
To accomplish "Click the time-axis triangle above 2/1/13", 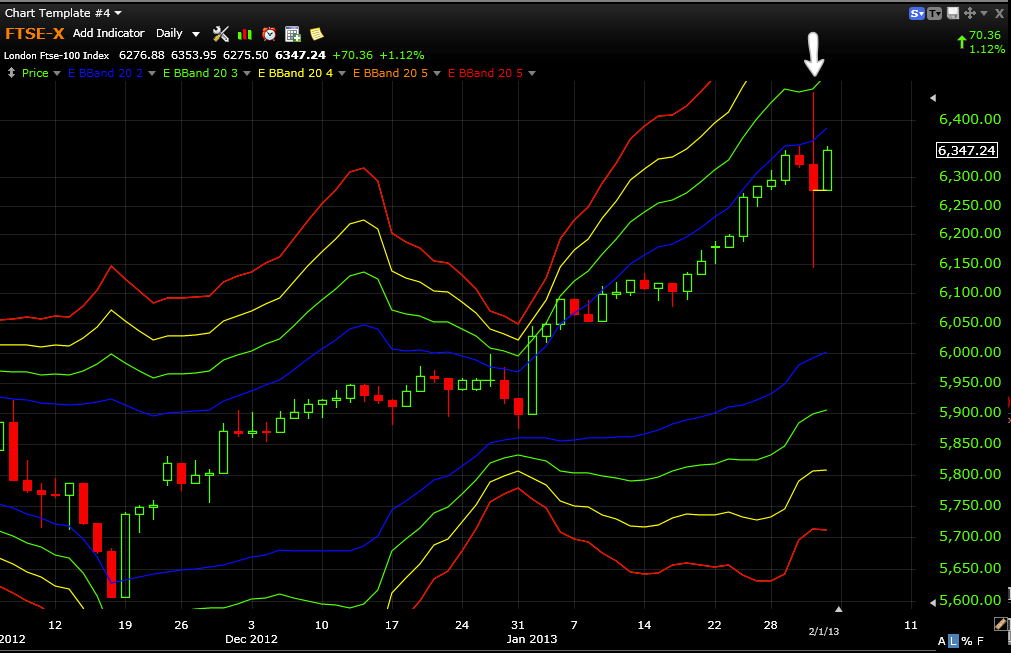I will pyautogui.click(x=838, y=609).
